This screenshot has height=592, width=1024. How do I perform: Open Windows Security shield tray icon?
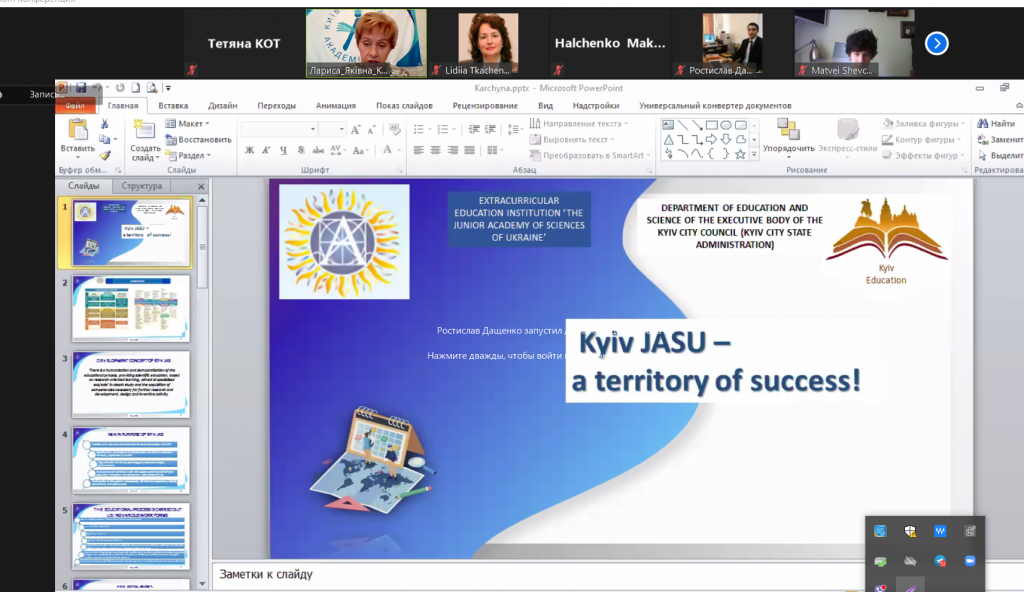(x=910, y=531)
